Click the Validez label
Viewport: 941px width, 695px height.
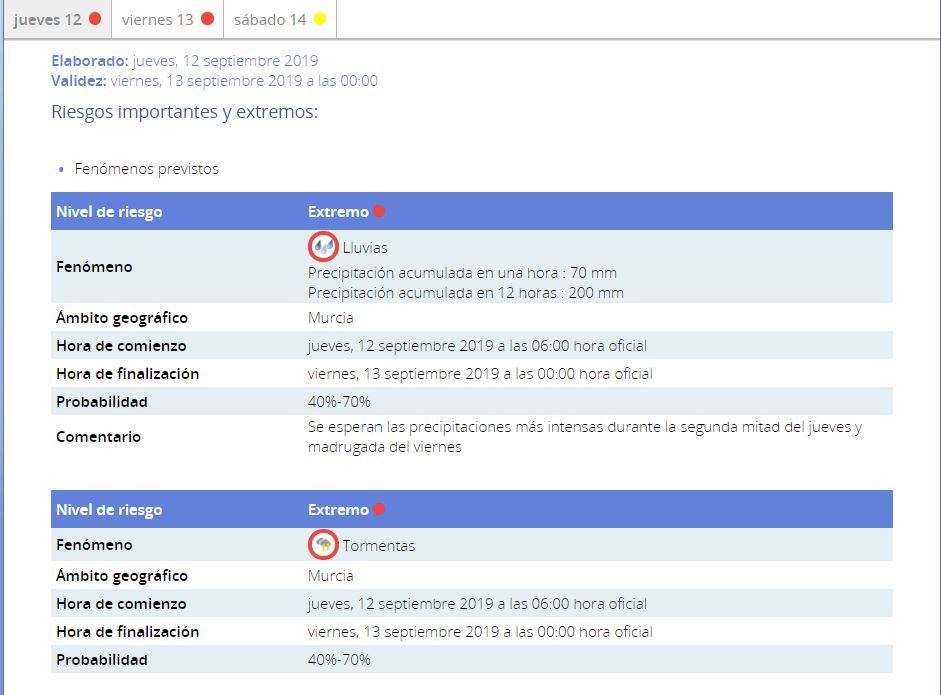coord(78,81)
